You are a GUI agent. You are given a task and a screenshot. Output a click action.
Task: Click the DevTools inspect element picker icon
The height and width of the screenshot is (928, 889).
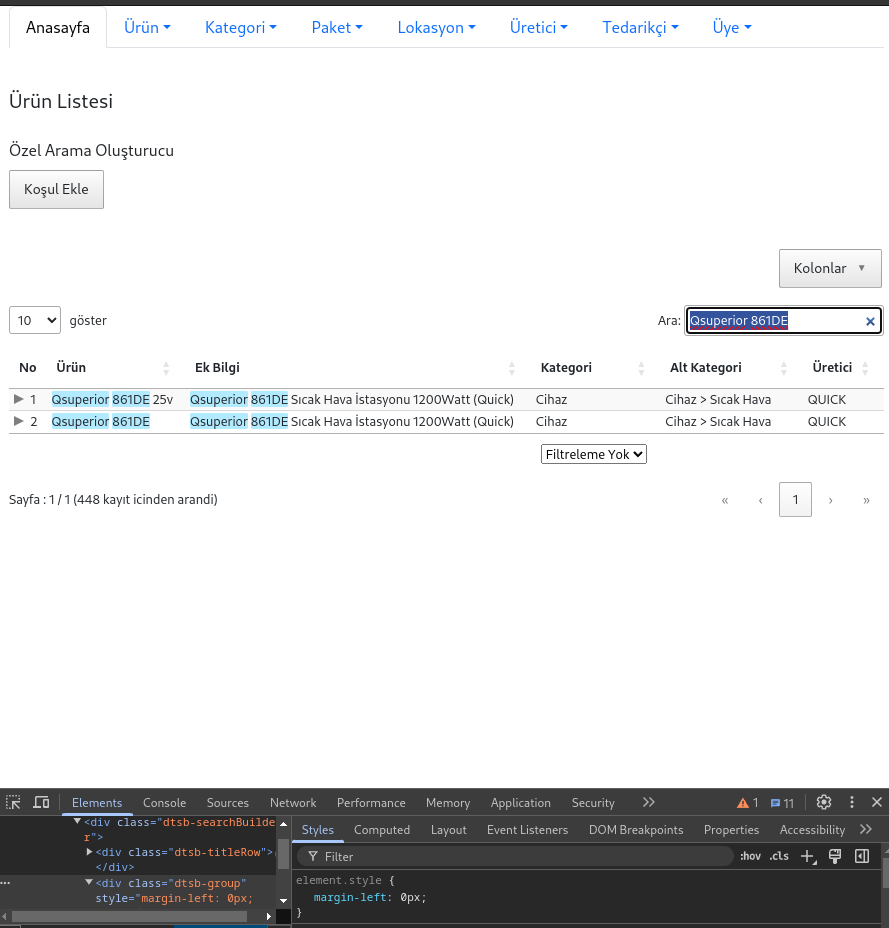click(13, 802)
